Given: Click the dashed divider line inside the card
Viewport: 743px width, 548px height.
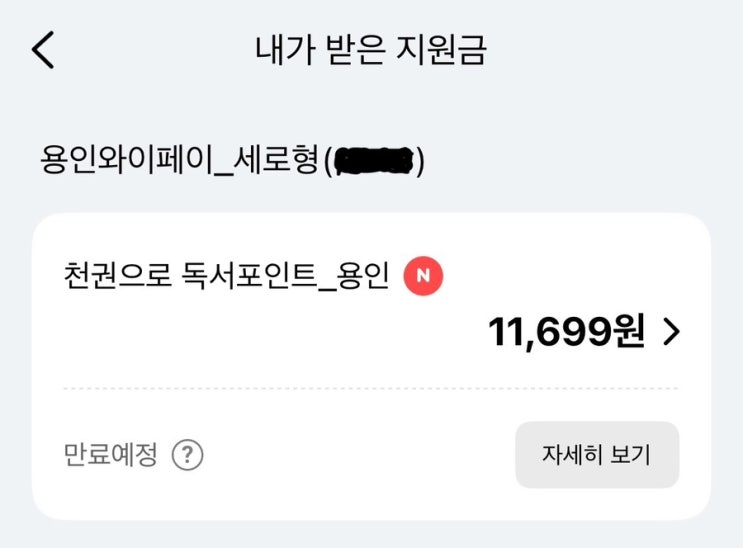Looking at the screenshot, I should (370, 388).
